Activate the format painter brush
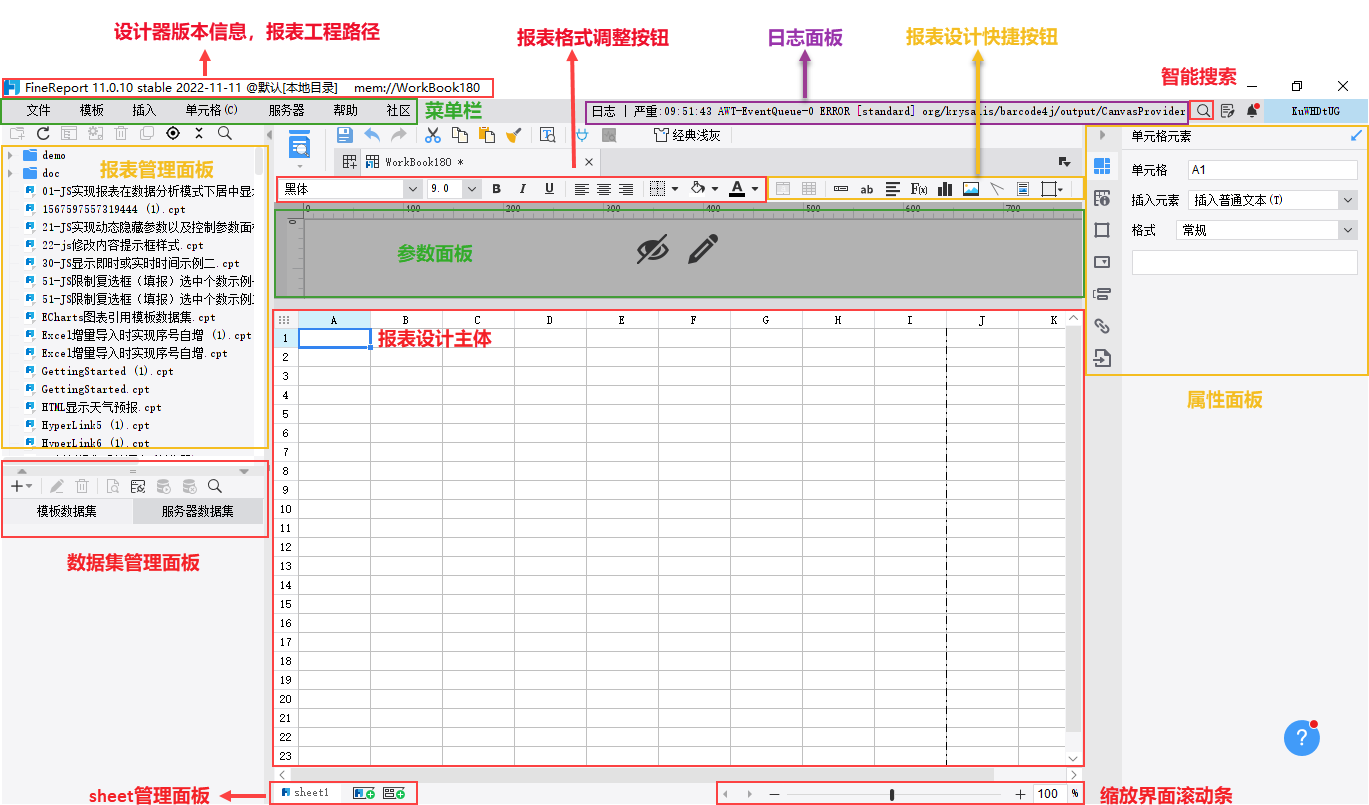 (x=513, y=135)
